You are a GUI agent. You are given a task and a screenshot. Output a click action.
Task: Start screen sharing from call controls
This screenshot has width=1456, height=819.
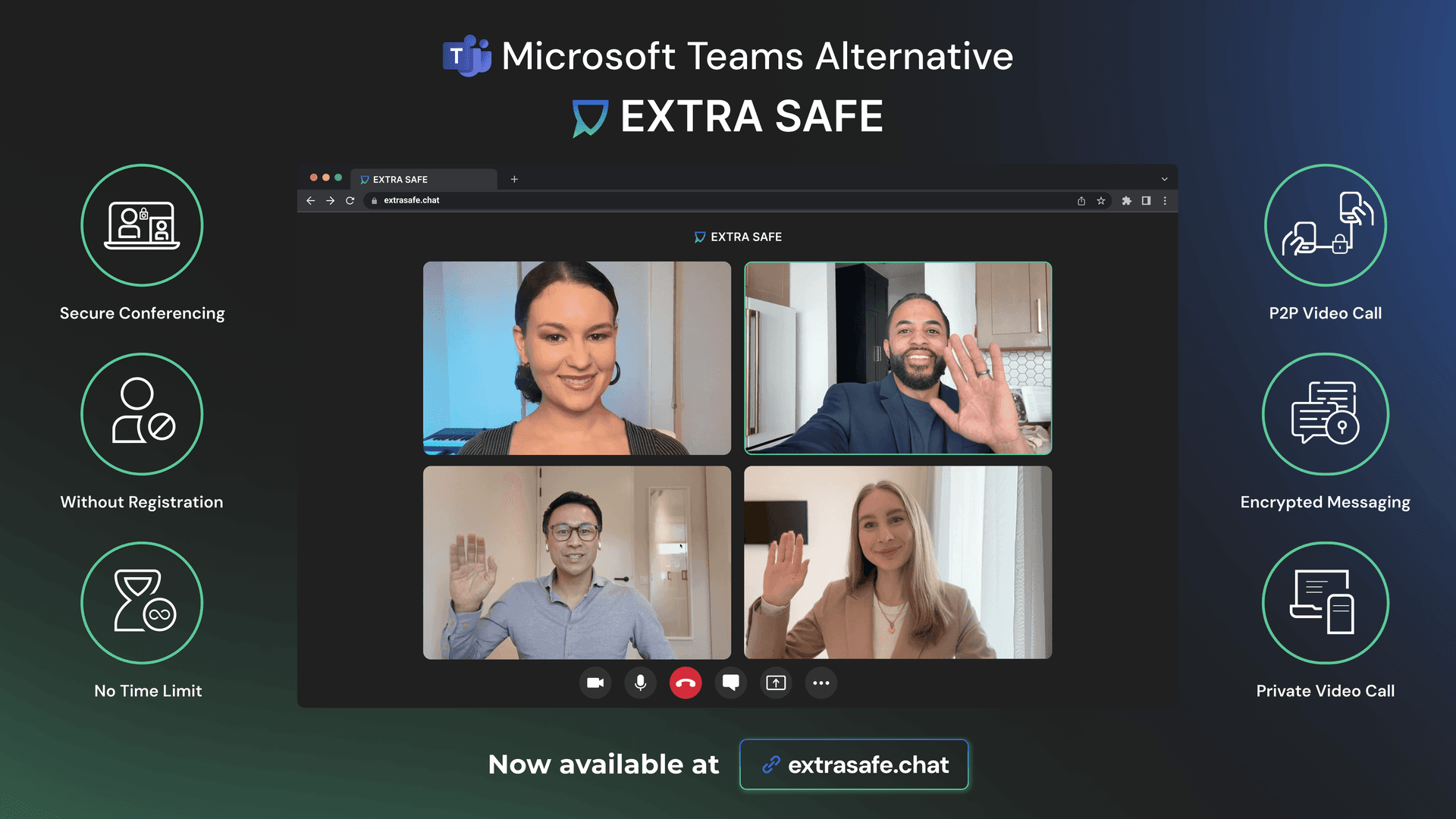[x=776, y=682]
